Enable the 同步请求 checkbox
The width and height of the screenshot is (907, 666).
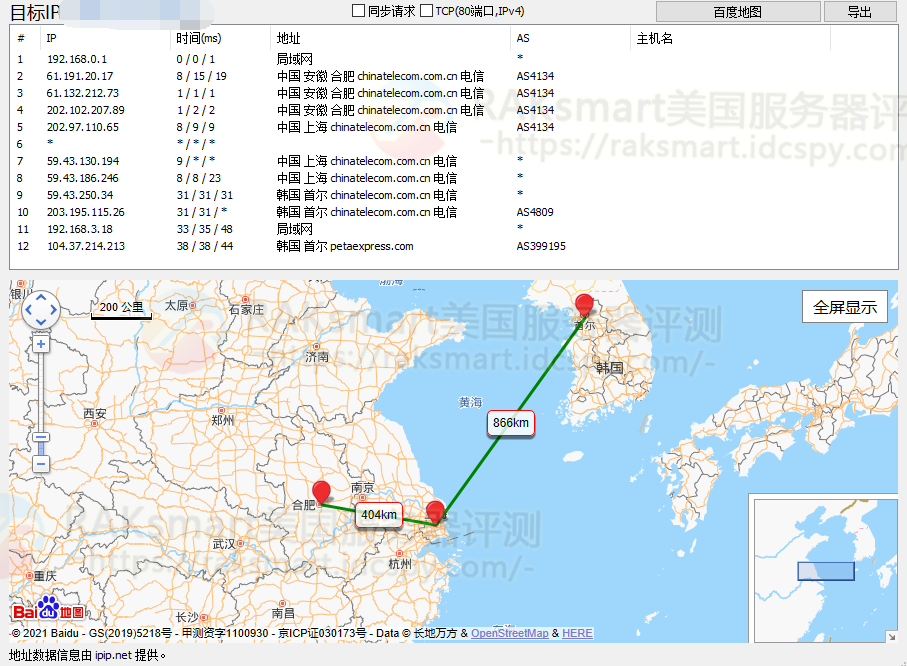coord(359,11)
